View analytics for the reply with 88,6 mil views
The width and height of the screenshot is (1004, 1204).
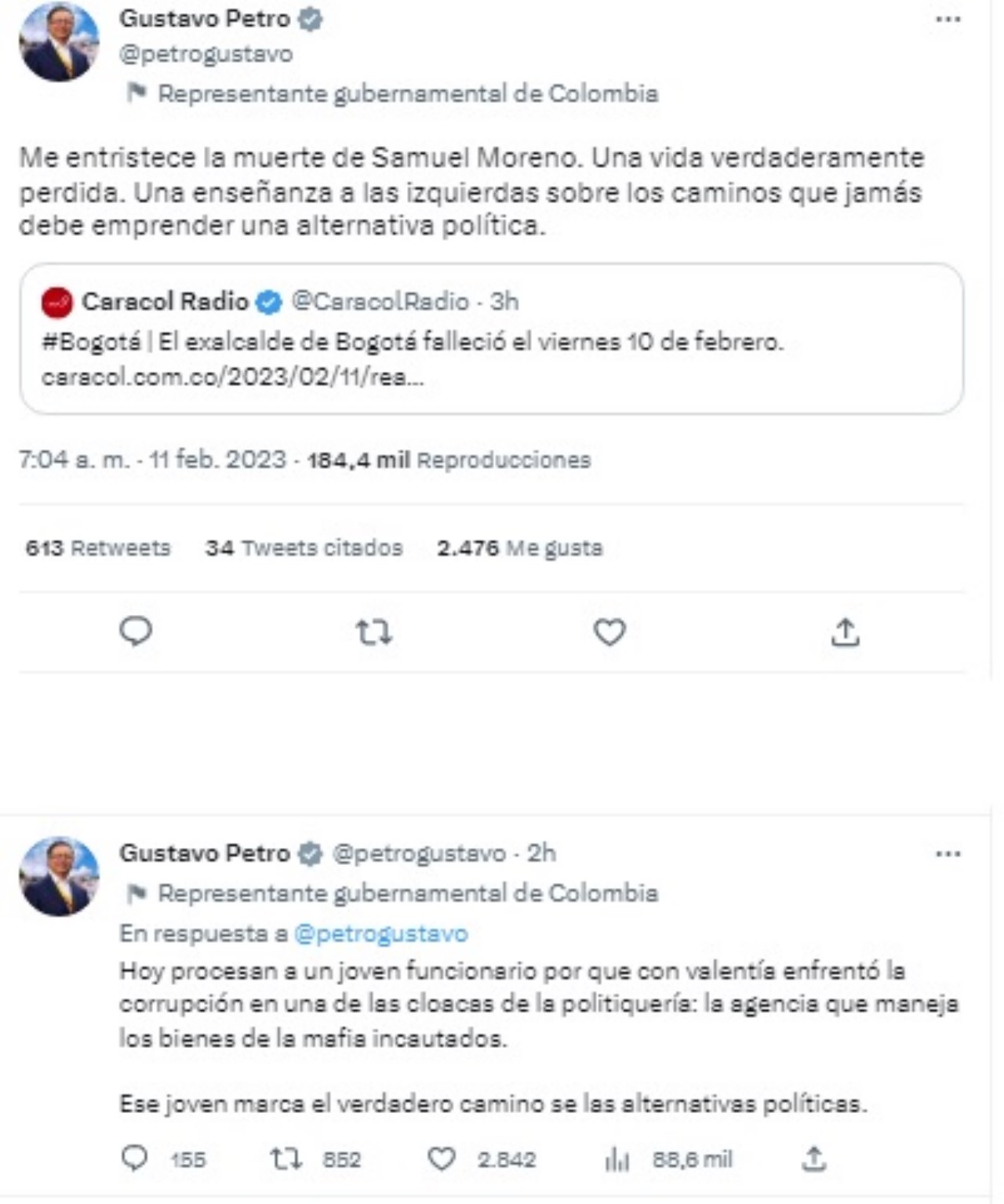pyautogui.click(x=617, y=1159)
